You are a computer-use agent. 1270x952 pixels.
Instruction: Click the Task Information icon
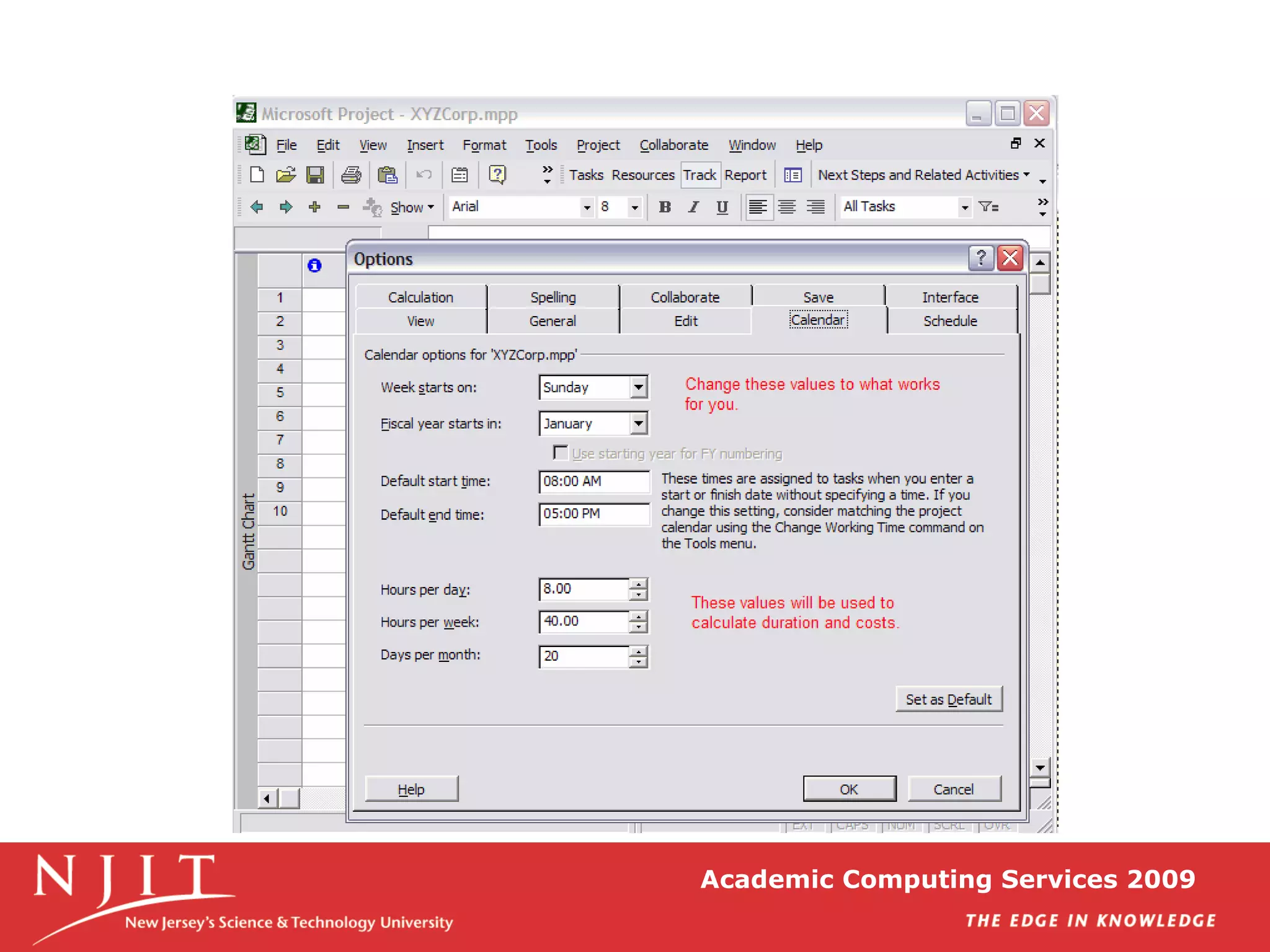coord(460,175)
